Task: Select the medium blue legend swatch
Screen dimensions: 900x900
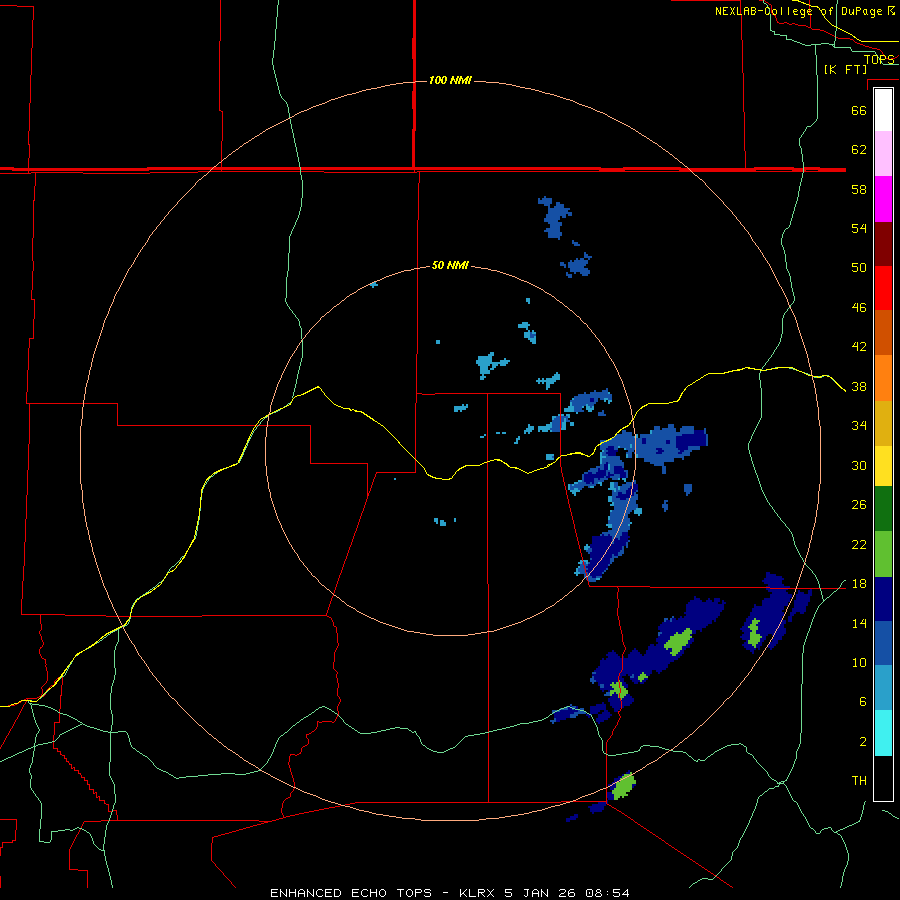Action: coord(883,643)
